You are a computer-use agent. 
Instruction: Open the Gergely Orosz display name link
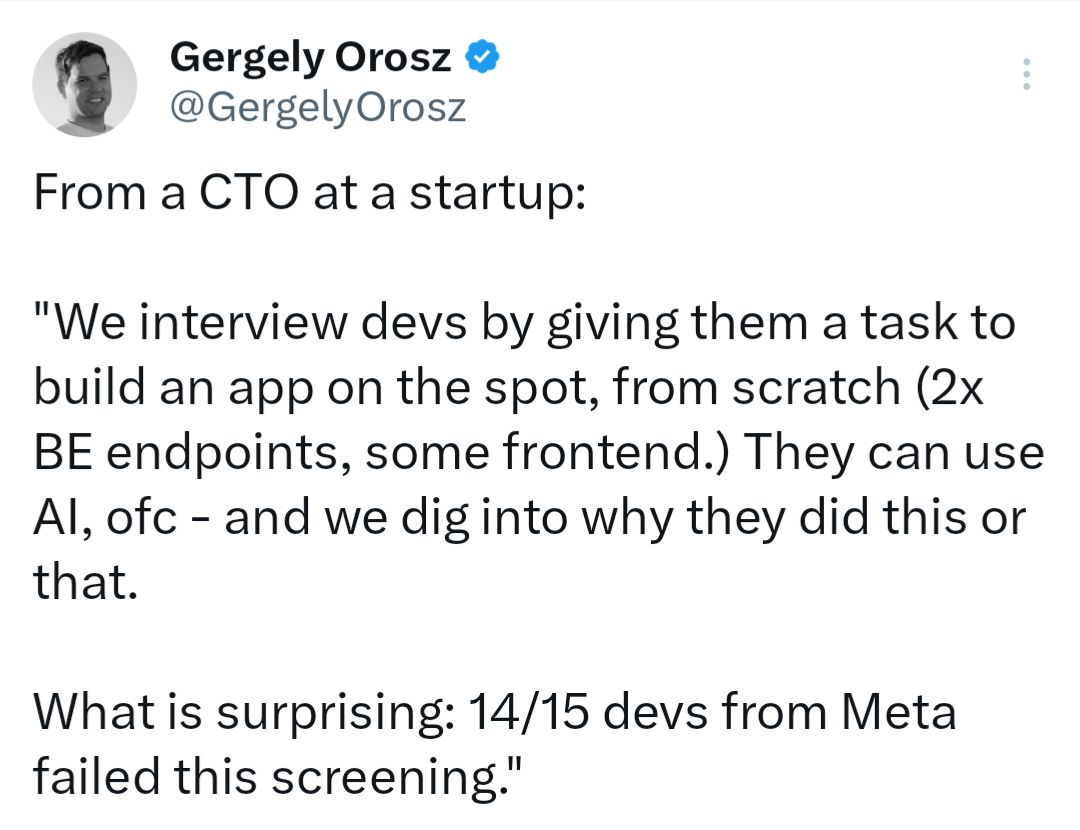[310, 57]
